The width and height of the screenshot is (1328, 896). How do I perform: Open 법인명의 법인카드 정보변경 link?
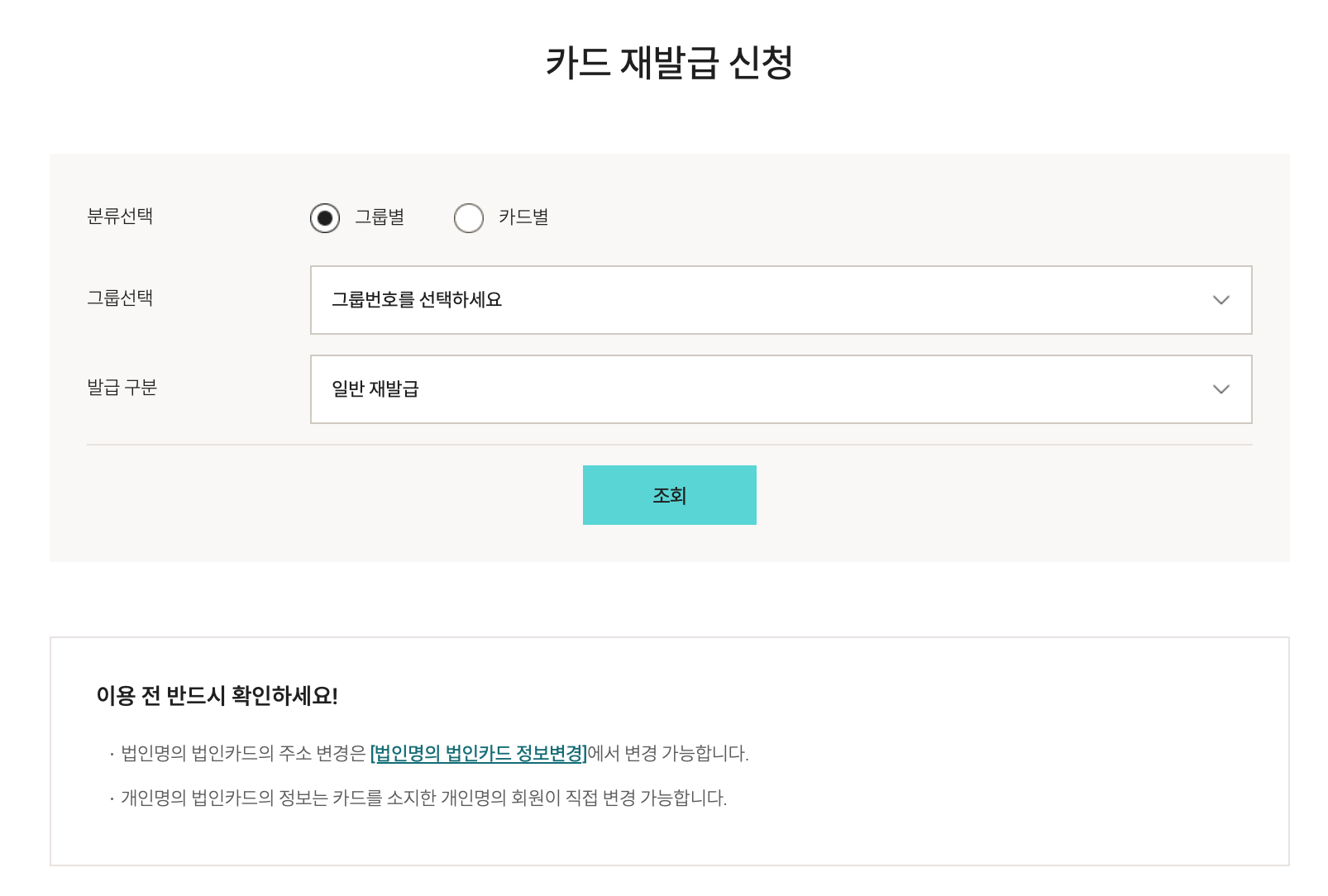479,754
